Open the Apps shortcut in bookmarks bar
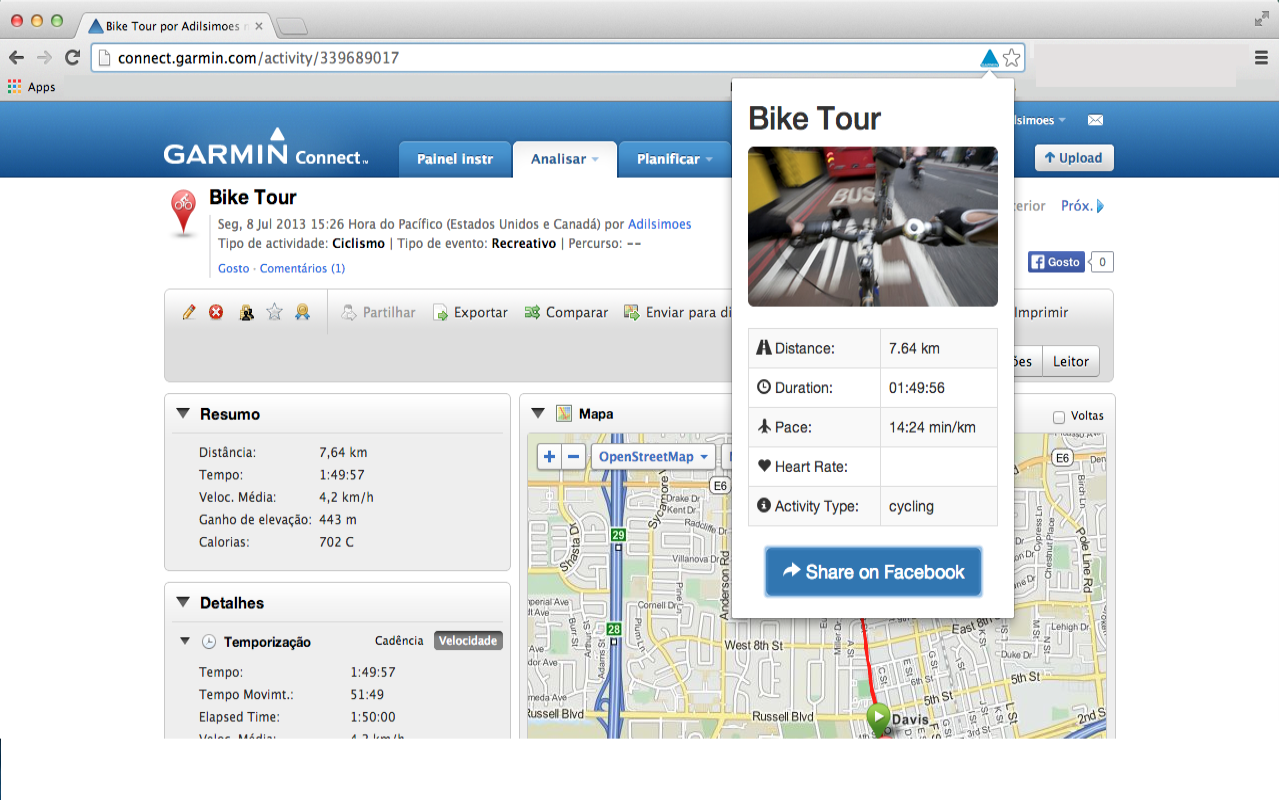1280x800 pixels. tap(32, 87)
